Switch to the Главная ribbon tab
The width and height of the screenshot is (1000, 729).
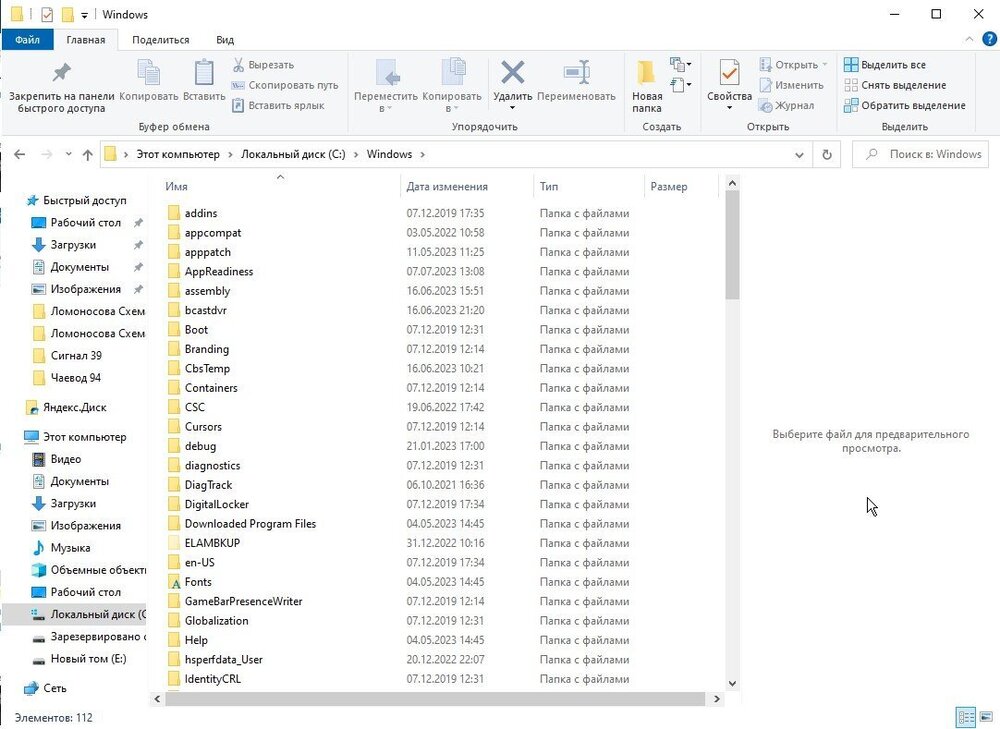click(x=85, y=40)
